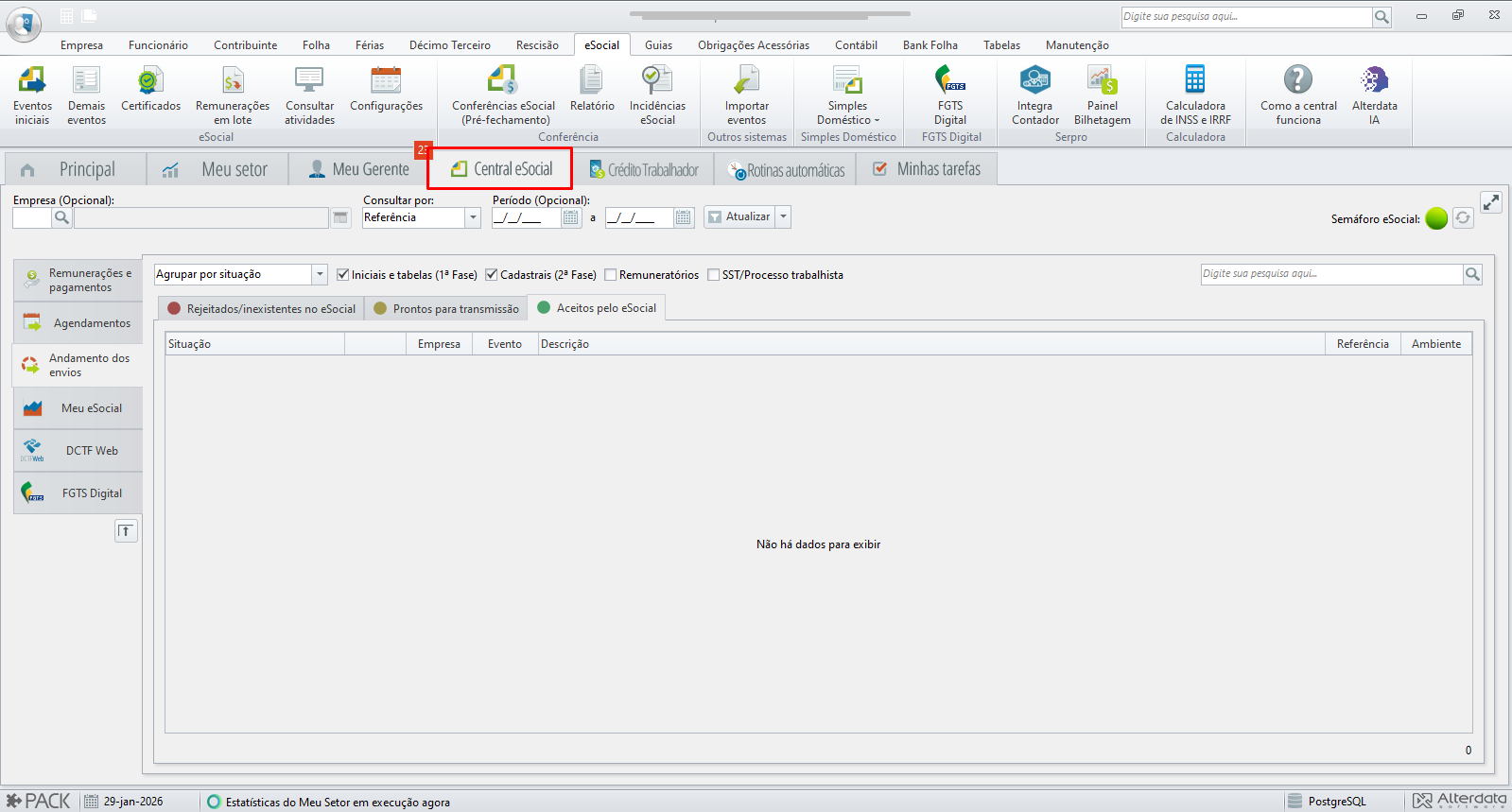Open Eventos iniciais in the ribbon
Image resolution: width=1512 pixels, height=812 pixels.
coord(32,95)
